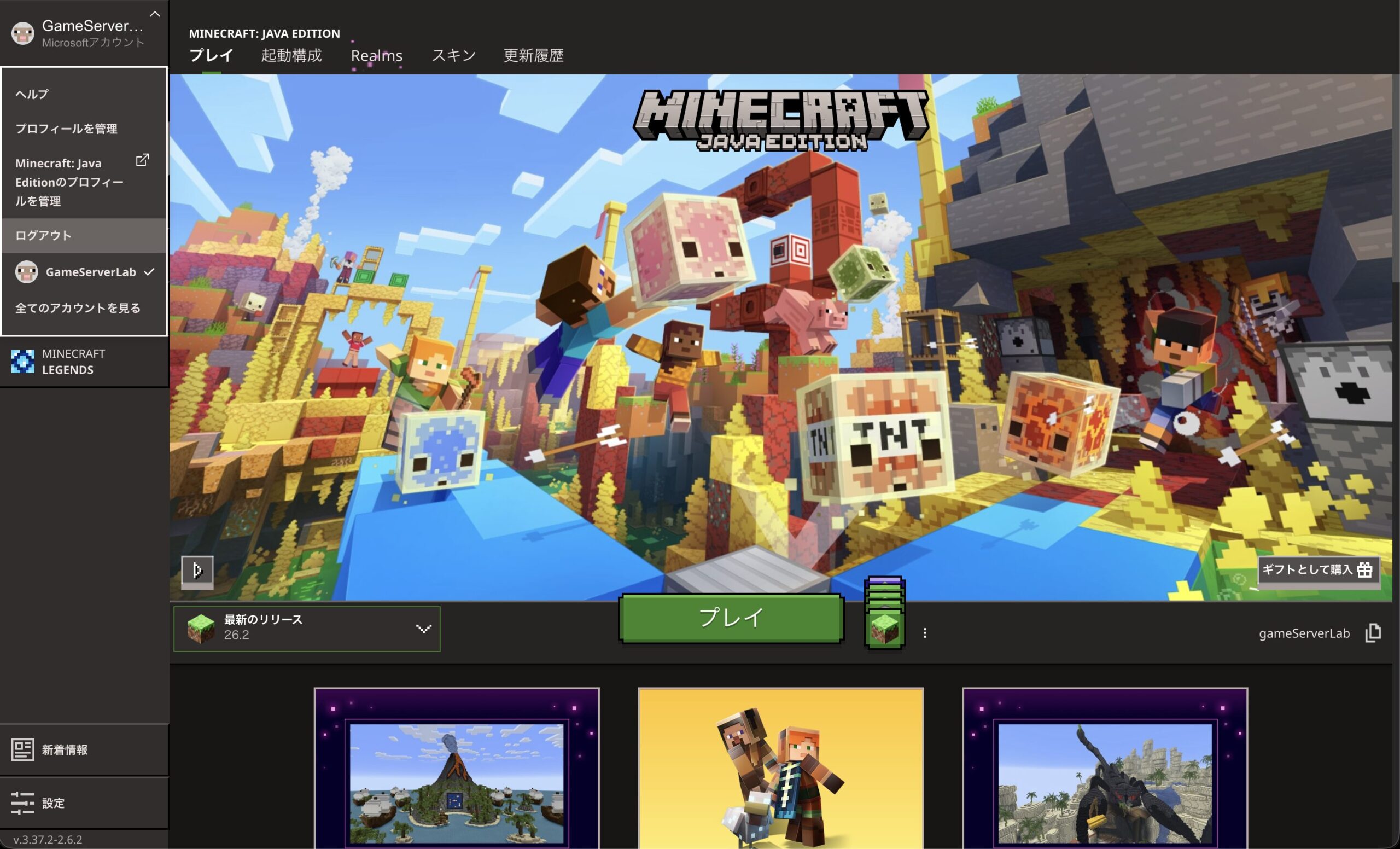Open the three-dot more options menu
This screenshot has width=1400, height=849.
click(x=925, y=633)
